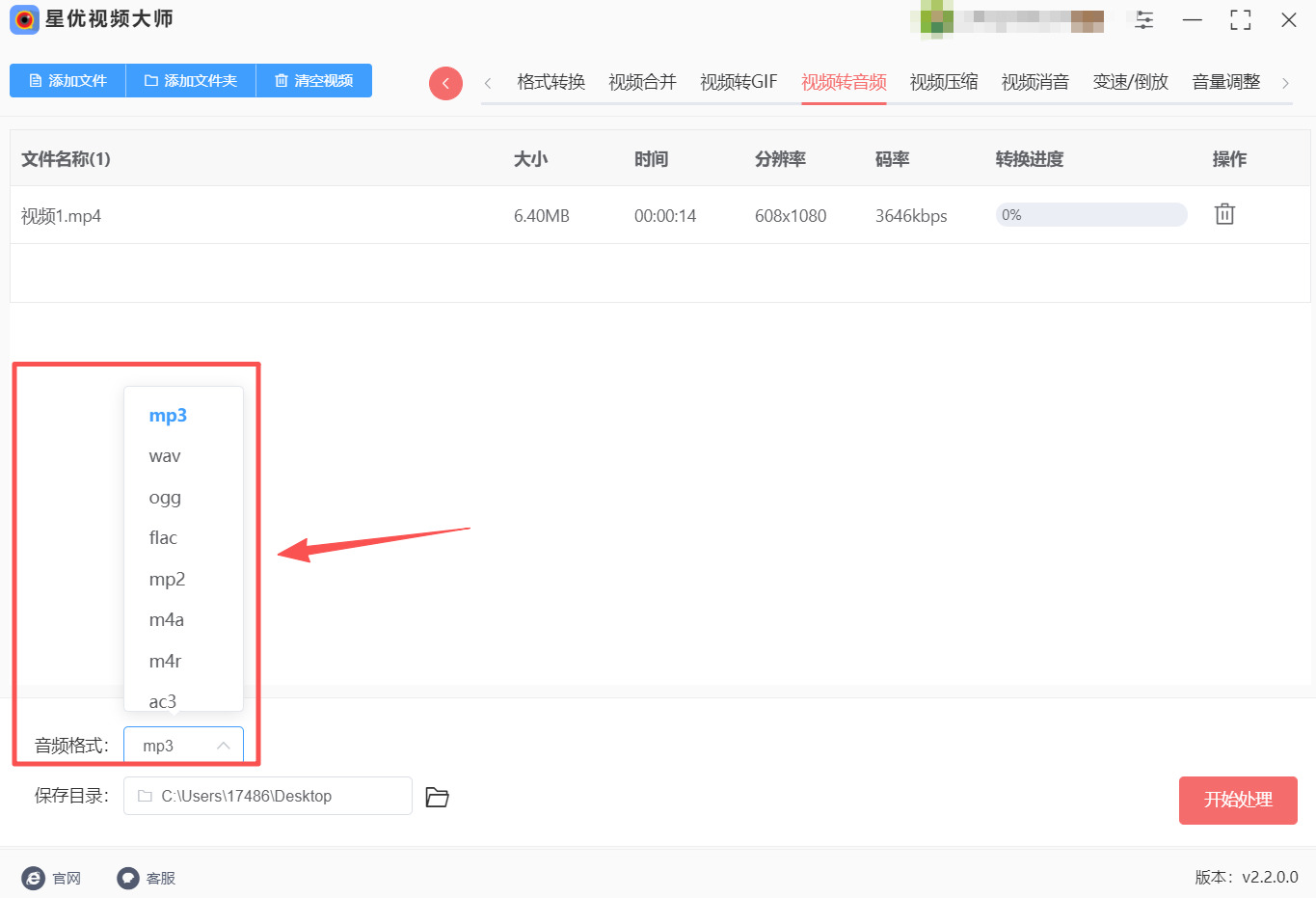The height and width of the screenshot is (898, 1316).
Task: Open the 音量调整 tab
Action: coord(1226,82)
